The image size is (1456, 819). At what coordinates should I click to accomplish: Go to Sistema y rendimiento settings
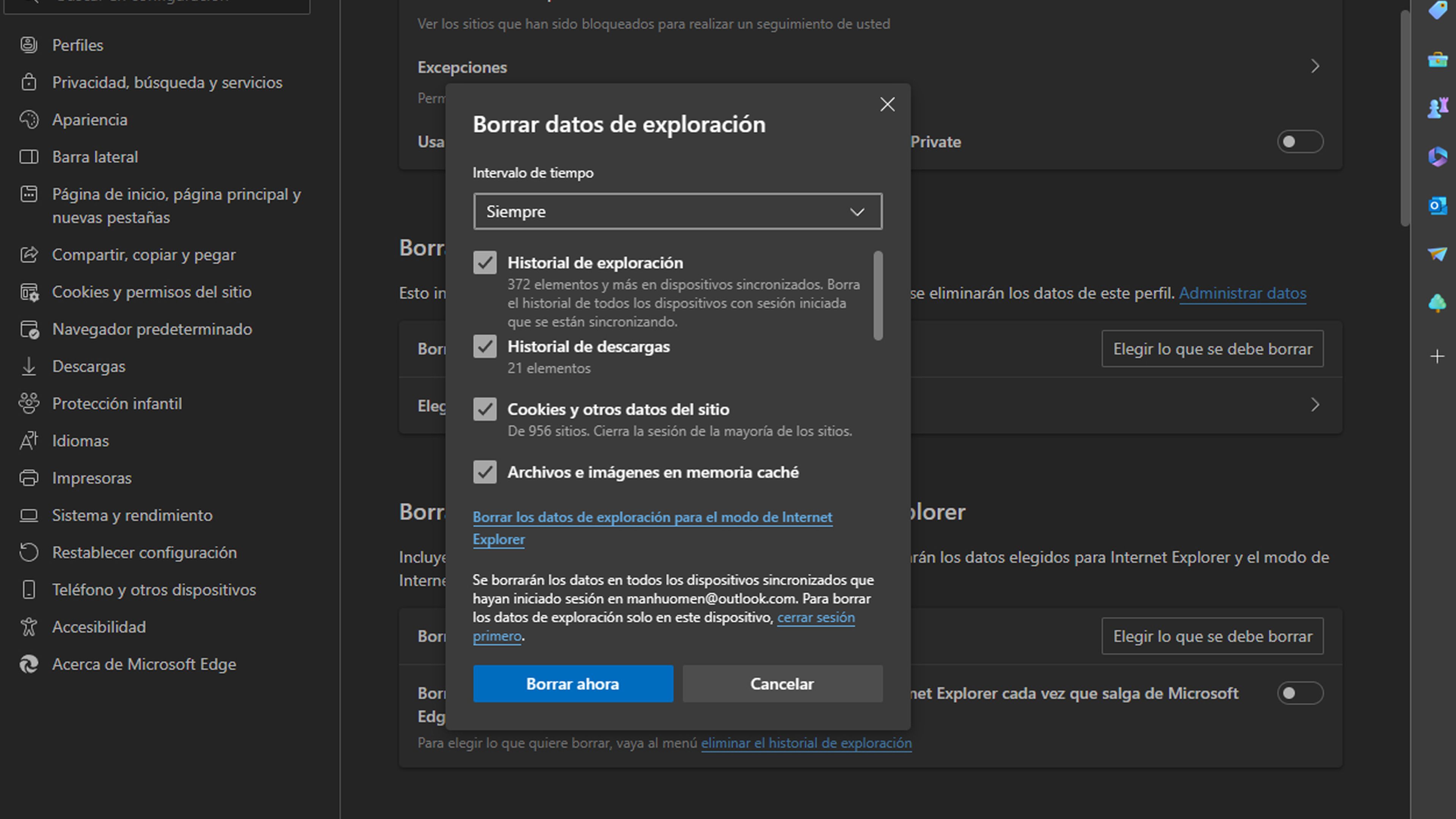[132, 516]
